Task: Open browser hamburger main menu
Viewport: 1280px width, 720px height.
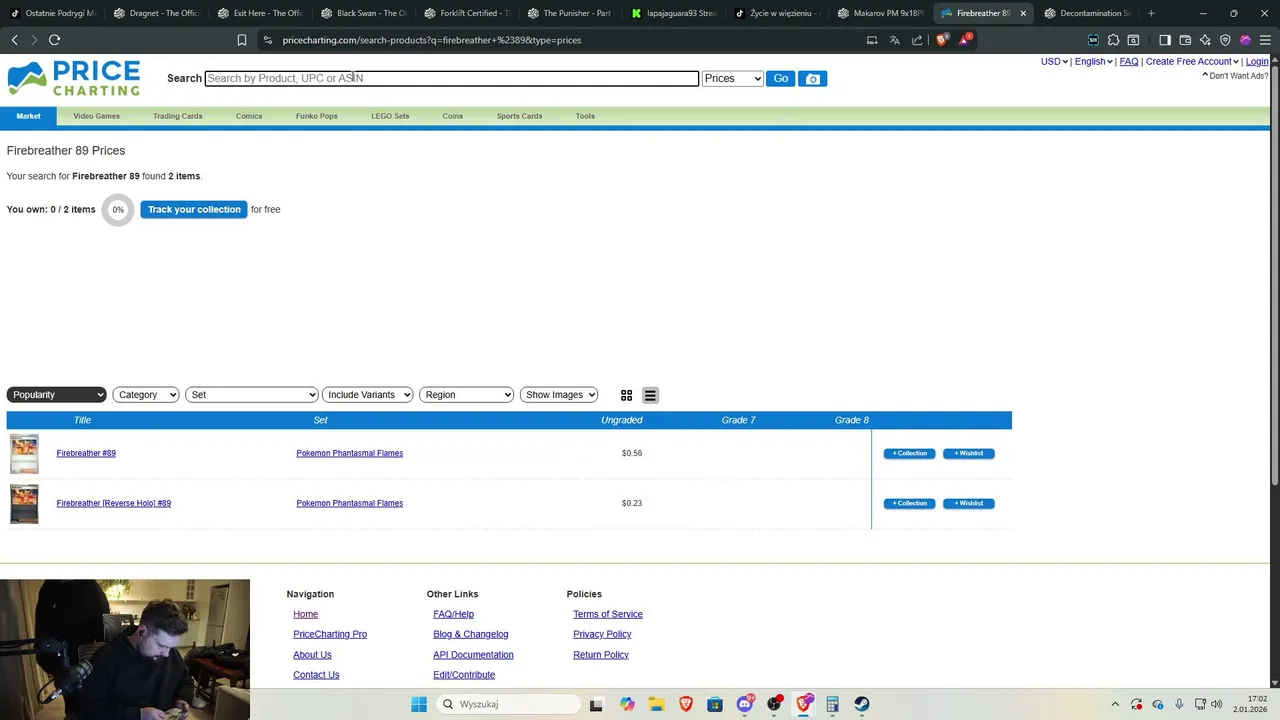Action: (1265, 40)
